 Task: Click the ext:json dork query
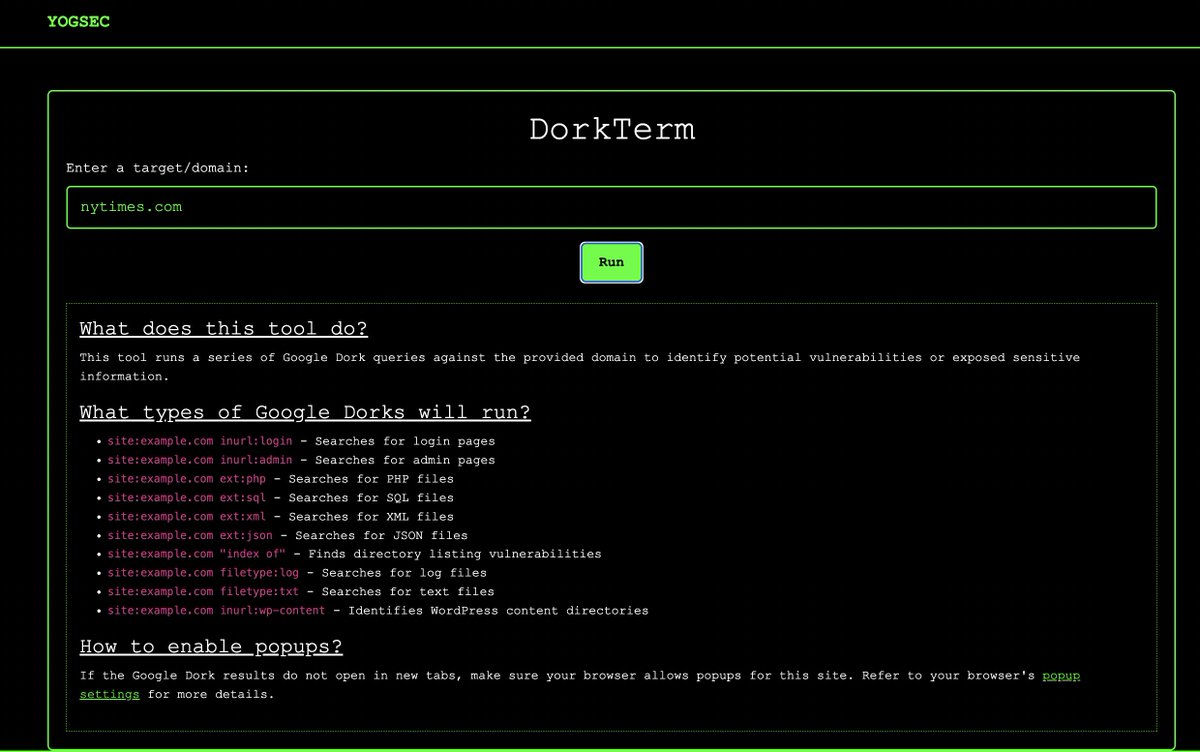coord(193,535)
